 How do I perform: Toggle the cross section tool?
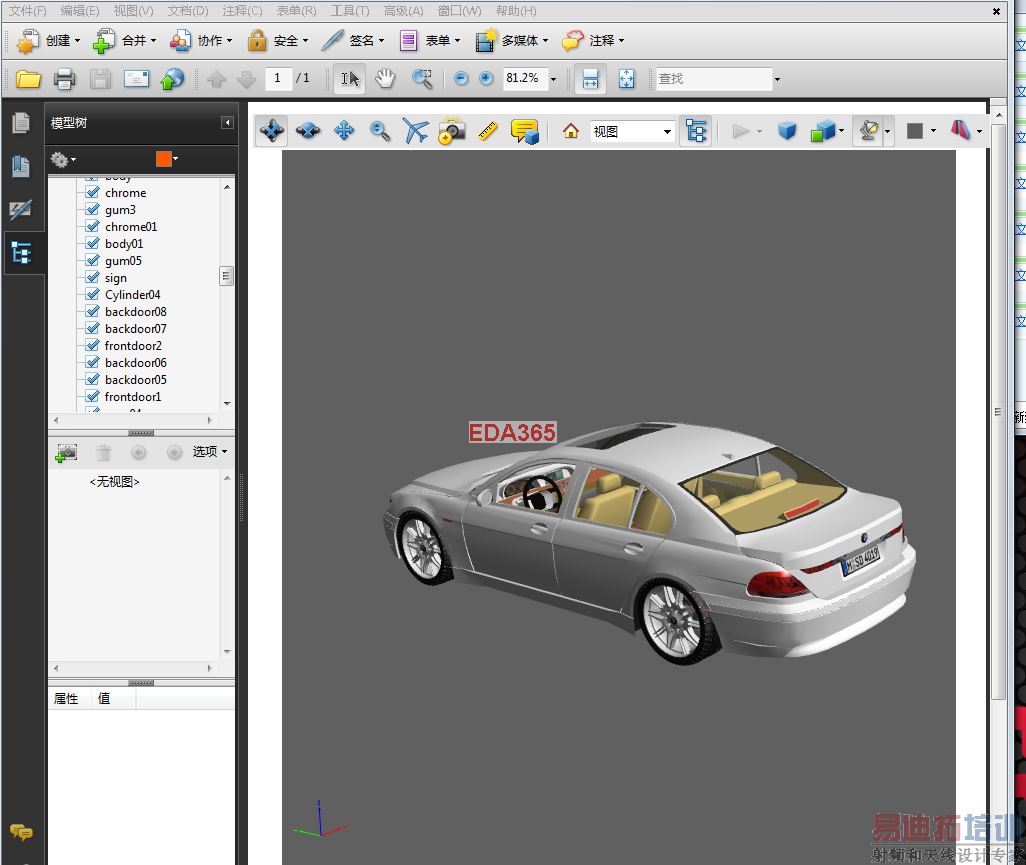[x=960, y=131]
